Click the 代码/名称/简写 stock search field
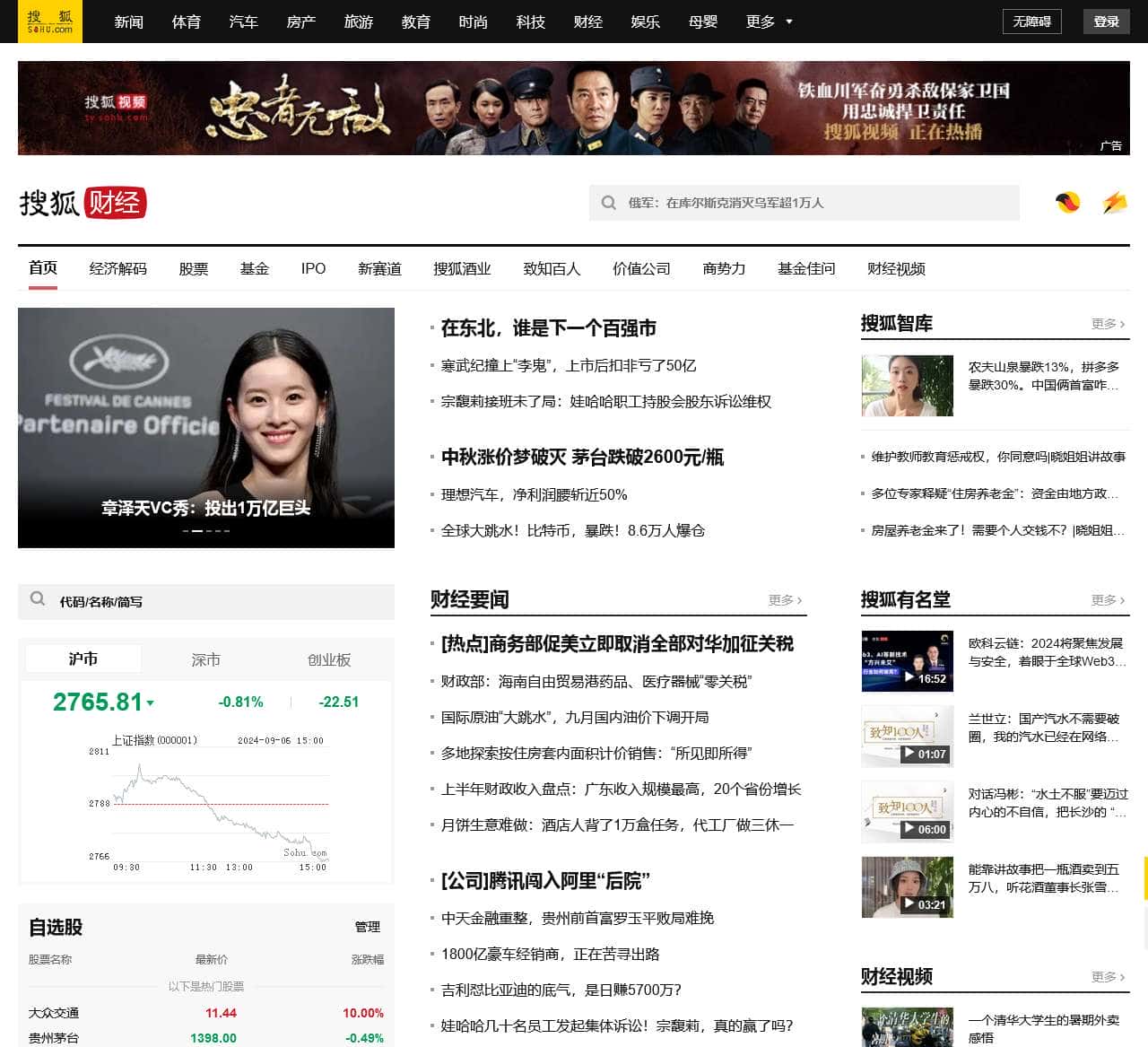Screen dimensions: 1148x1047 click(206, 601)
